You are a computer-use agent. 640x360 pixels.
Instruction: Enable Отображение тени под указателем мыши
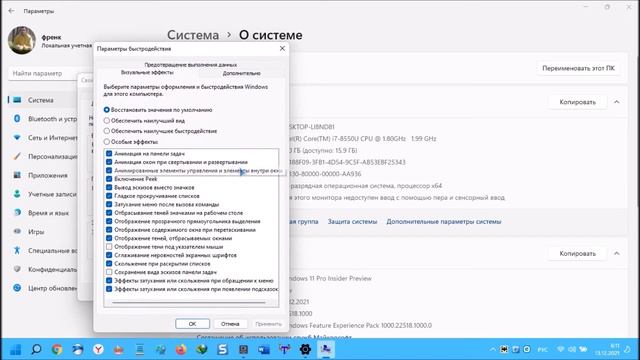tap(109, 247)
